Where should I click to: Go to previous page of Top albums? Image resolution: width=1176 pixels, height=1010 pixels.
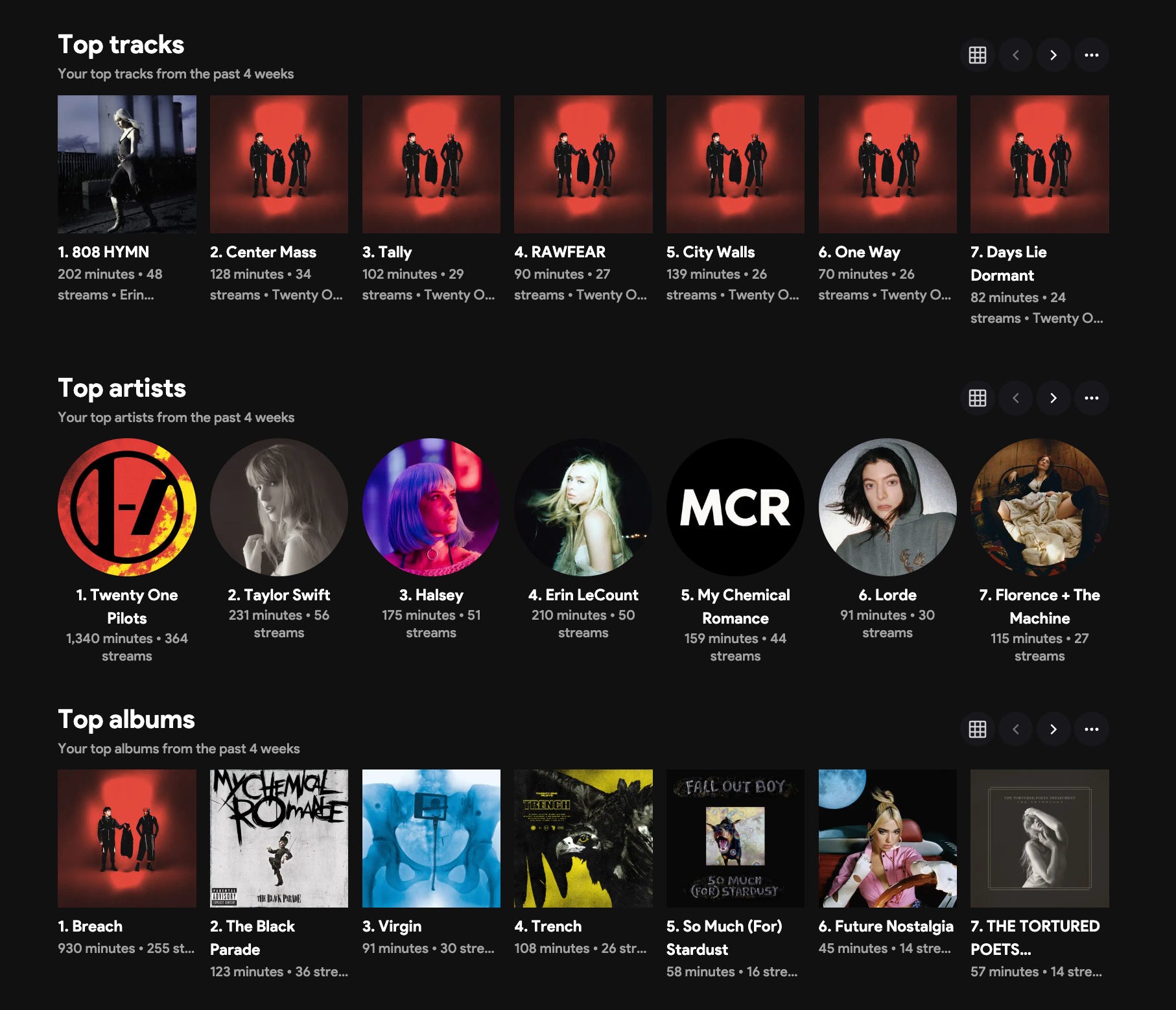point(1015,729)
